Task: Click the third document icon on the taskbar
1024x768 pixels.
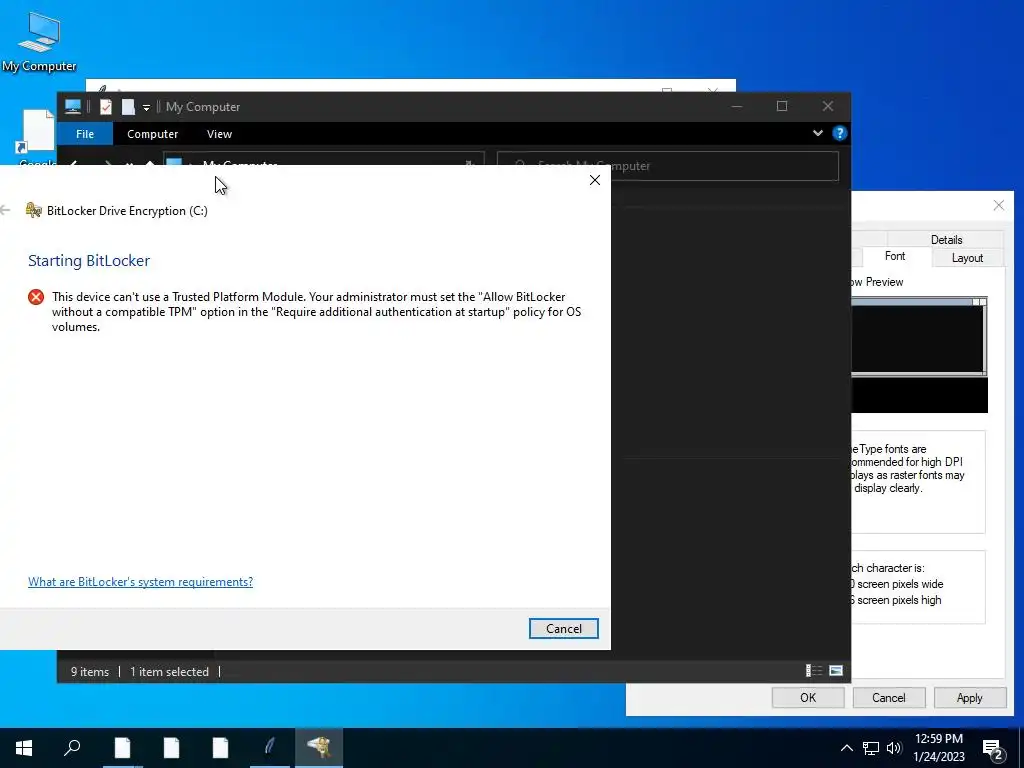Action: 220,748
